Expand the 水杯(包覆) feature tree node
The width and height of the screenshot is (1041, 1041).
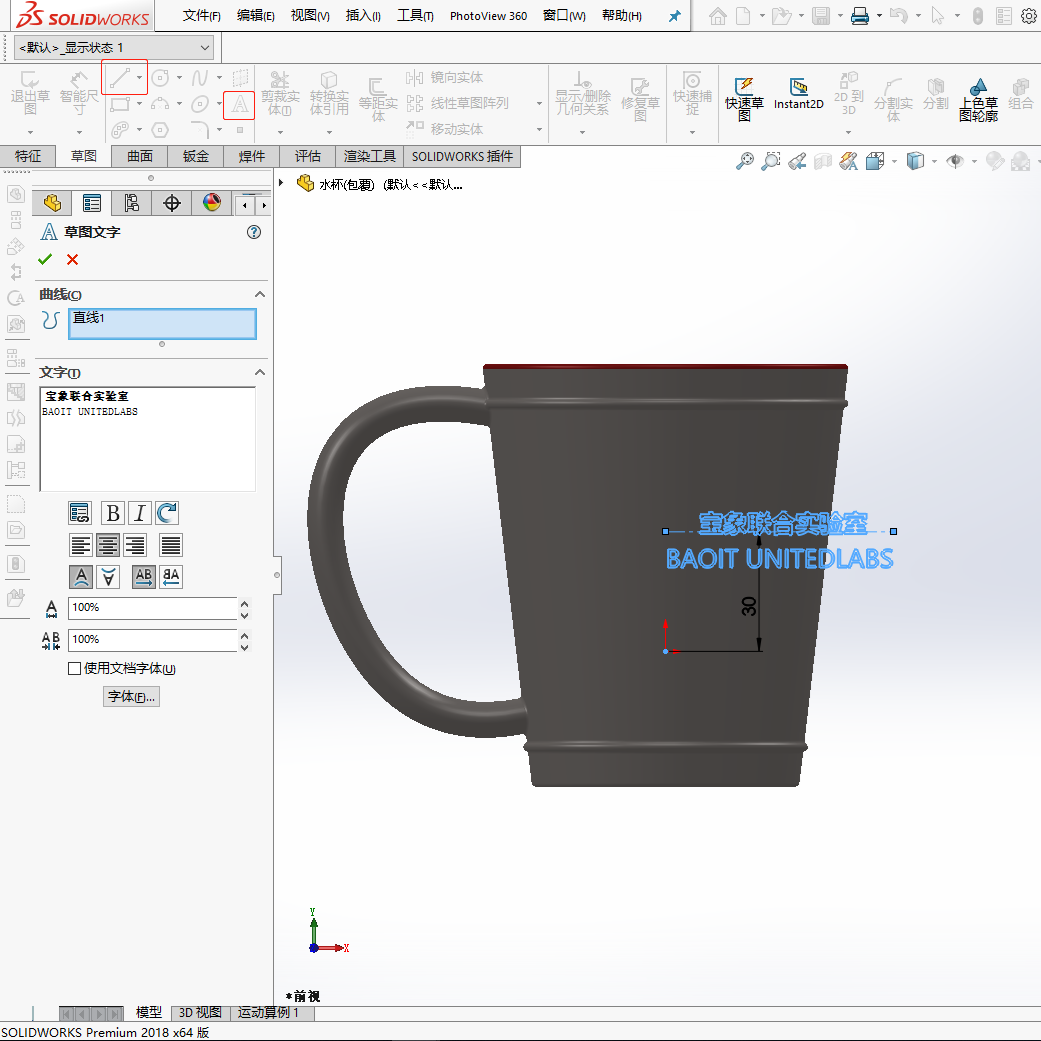[x=281, y=183]
